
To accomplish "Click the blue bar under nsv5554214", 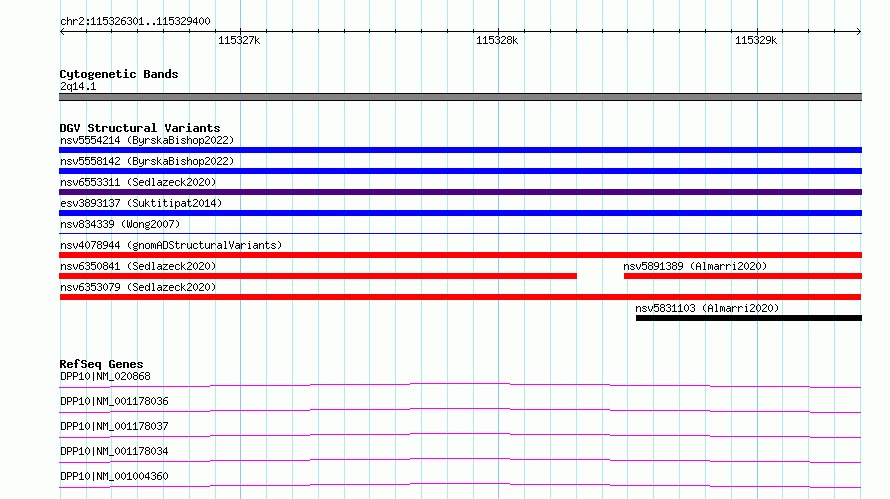I will click(460, 150).
